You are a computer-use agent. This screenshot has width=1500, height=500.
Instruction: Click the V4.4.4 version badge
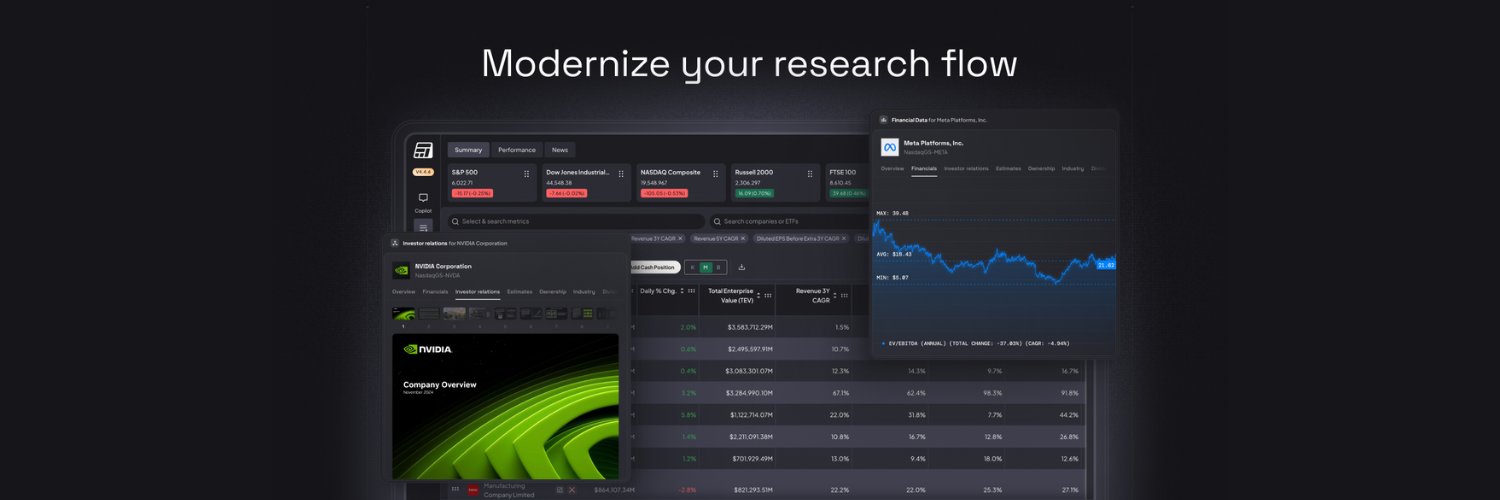coord(423,172)
